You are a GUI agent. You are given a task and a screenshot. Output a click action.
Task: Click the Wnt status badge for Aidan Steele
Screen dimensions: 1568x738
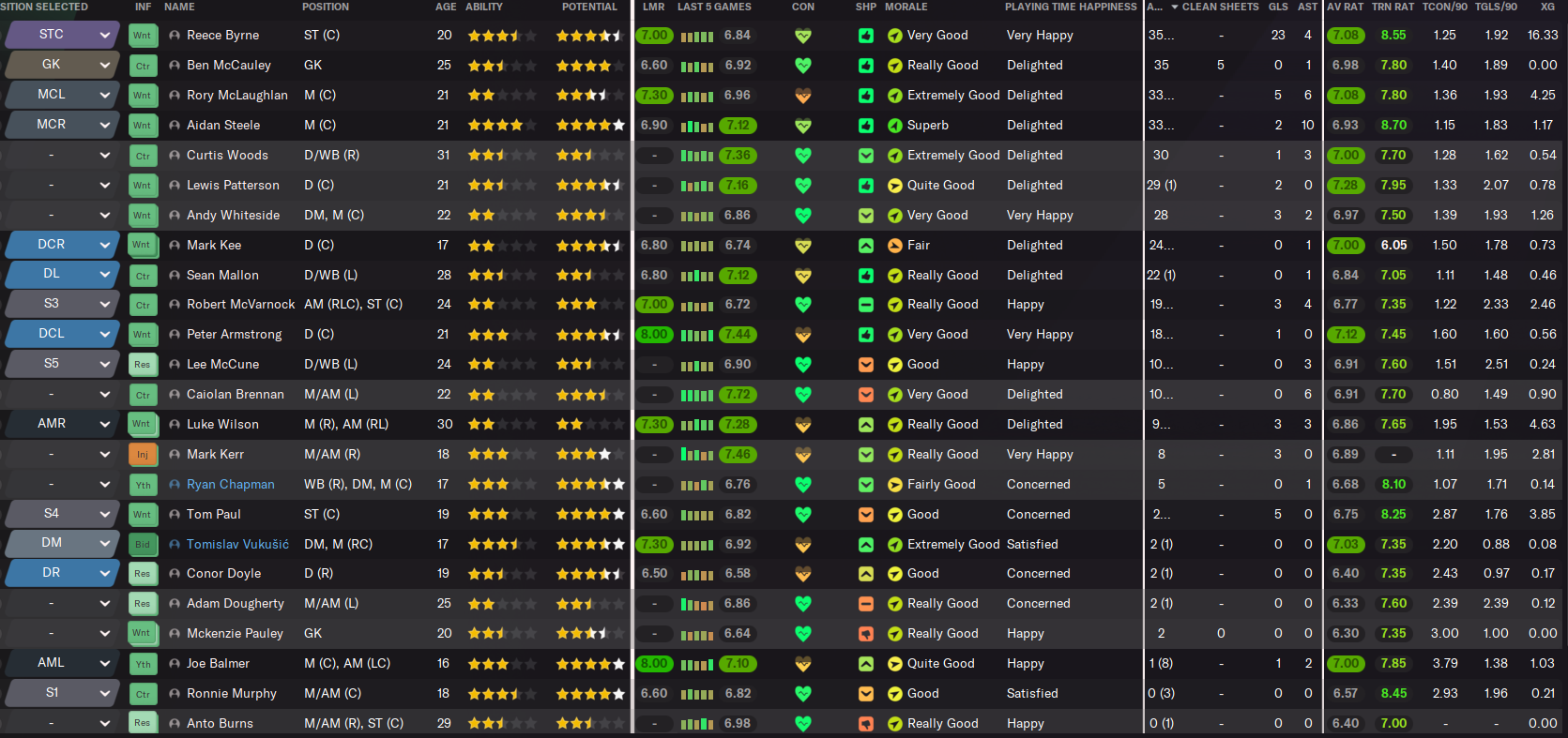(143, 126)
